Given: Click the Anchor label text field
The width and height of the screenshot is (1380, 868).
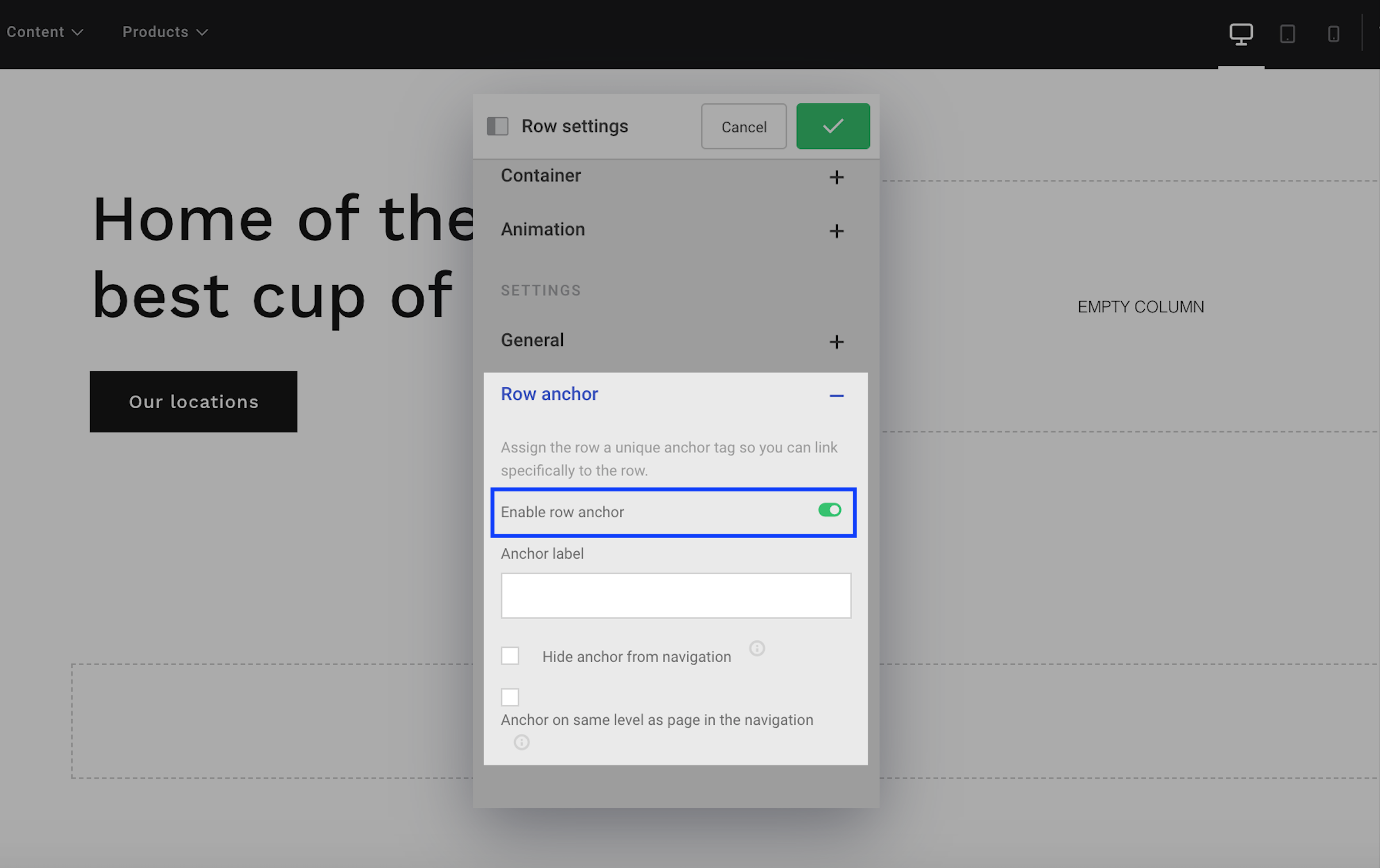Looking at the screenshot, I should (x=676, y=596).
